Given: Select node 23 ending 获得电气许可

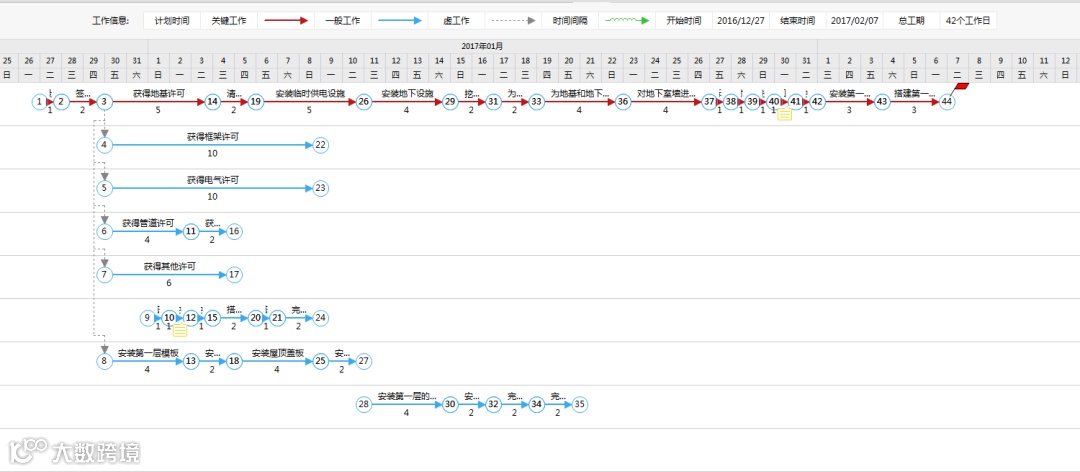Looking at the screenshot, I should [320, 188].
